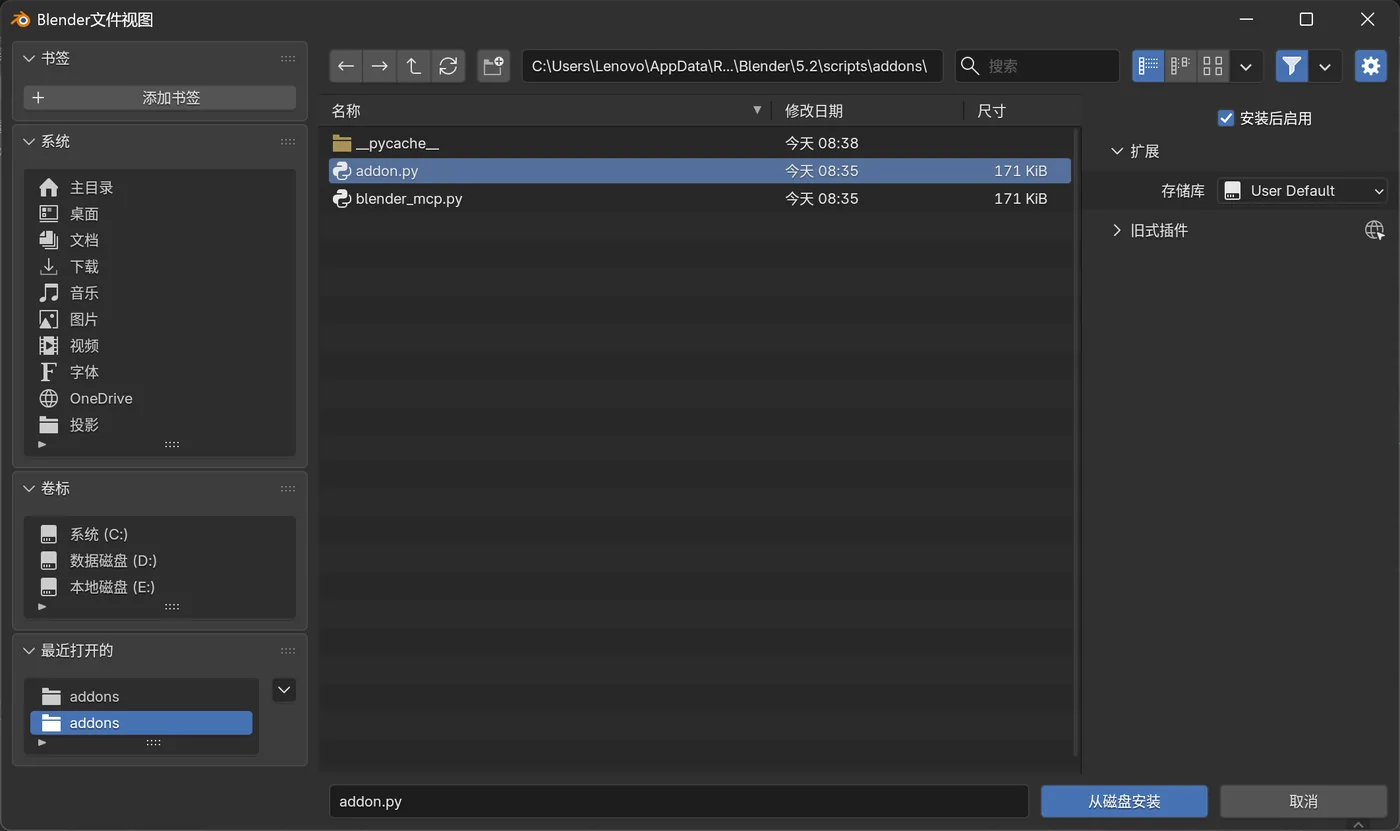This screenshot has height=831, width=1400.
Task: Click the 取消 cancel button
Action: pyautogui.click(x=1304, y=801)
